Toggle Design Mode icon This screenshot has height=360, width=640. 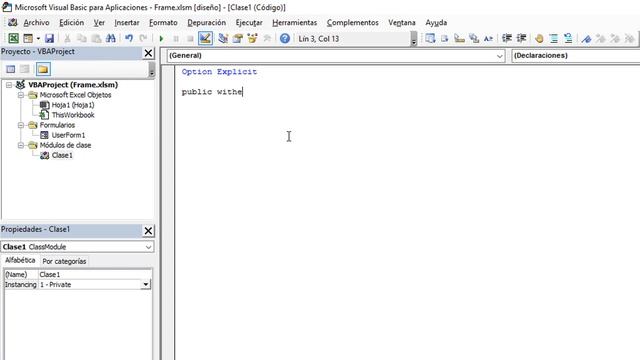[205, 38]
